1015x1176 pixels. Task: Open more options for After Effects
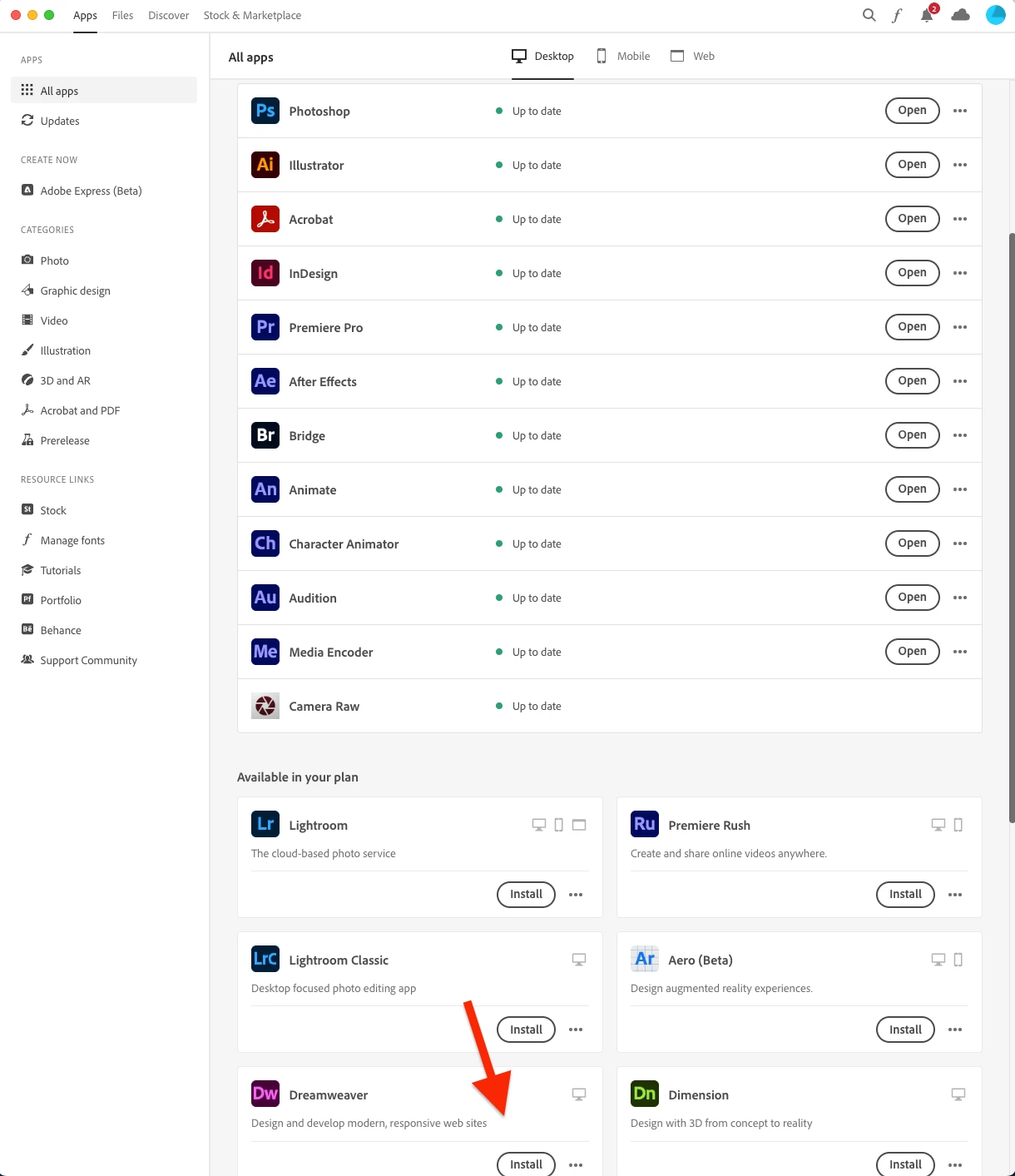(x=960, y=381)
